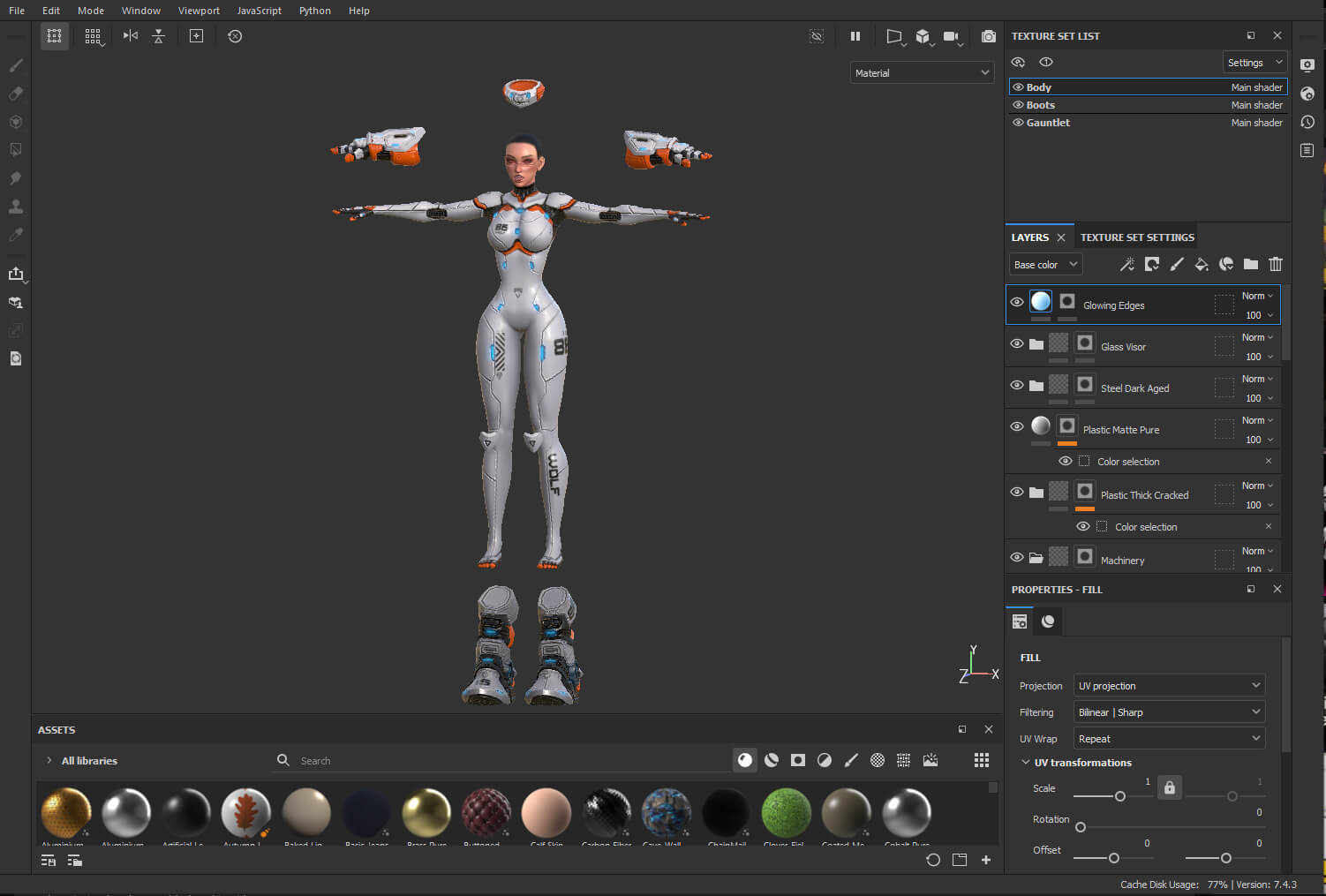The width and height of the screenshot is (1326, 896).
Task: Delete the selected layer with the trash icon
Action: [x=1276, y=264]
